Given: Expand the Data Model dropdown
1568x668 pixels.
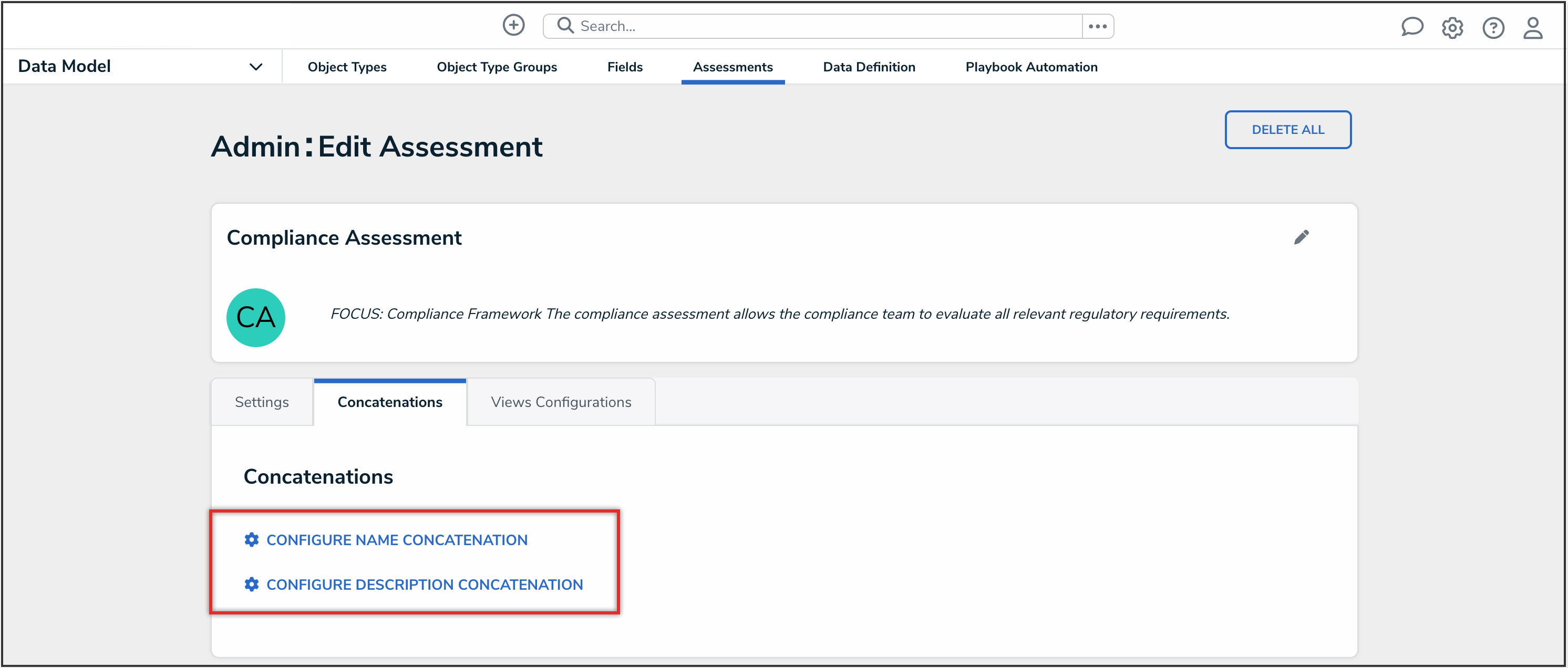Looking at the screenshot, I should [256, 67].
